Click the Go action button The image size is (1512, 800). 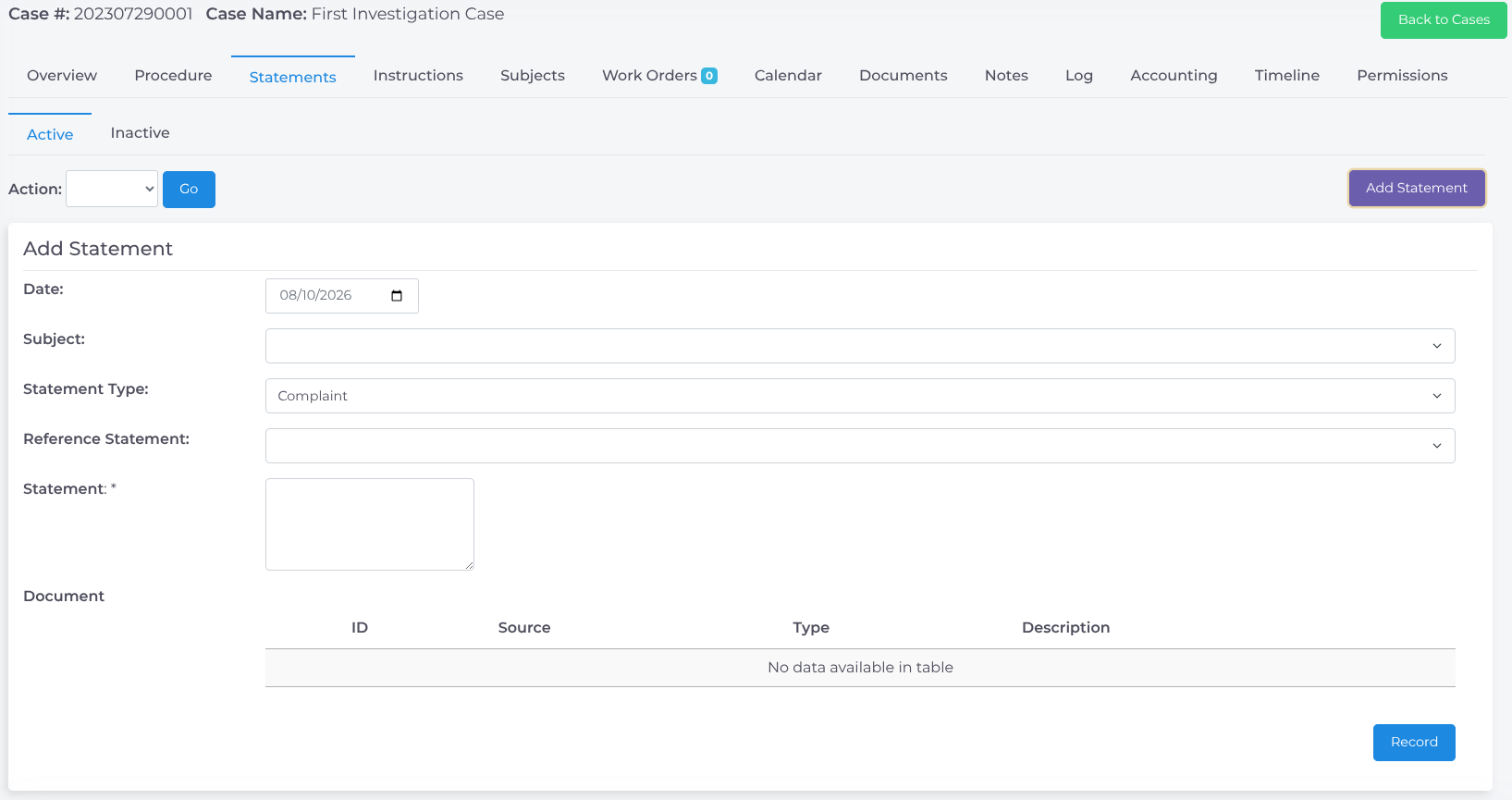(x=189, y=190)
